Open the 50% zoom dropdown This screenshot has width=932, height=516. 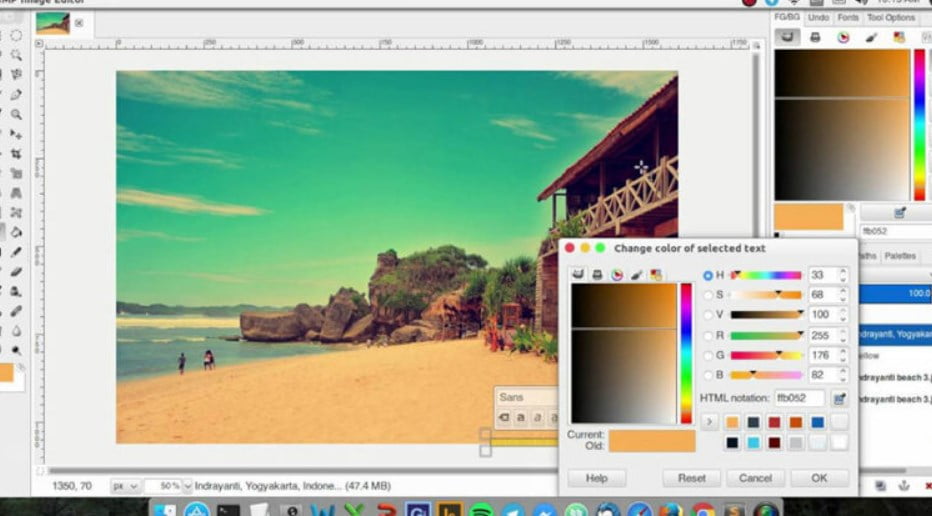[188, 486]
